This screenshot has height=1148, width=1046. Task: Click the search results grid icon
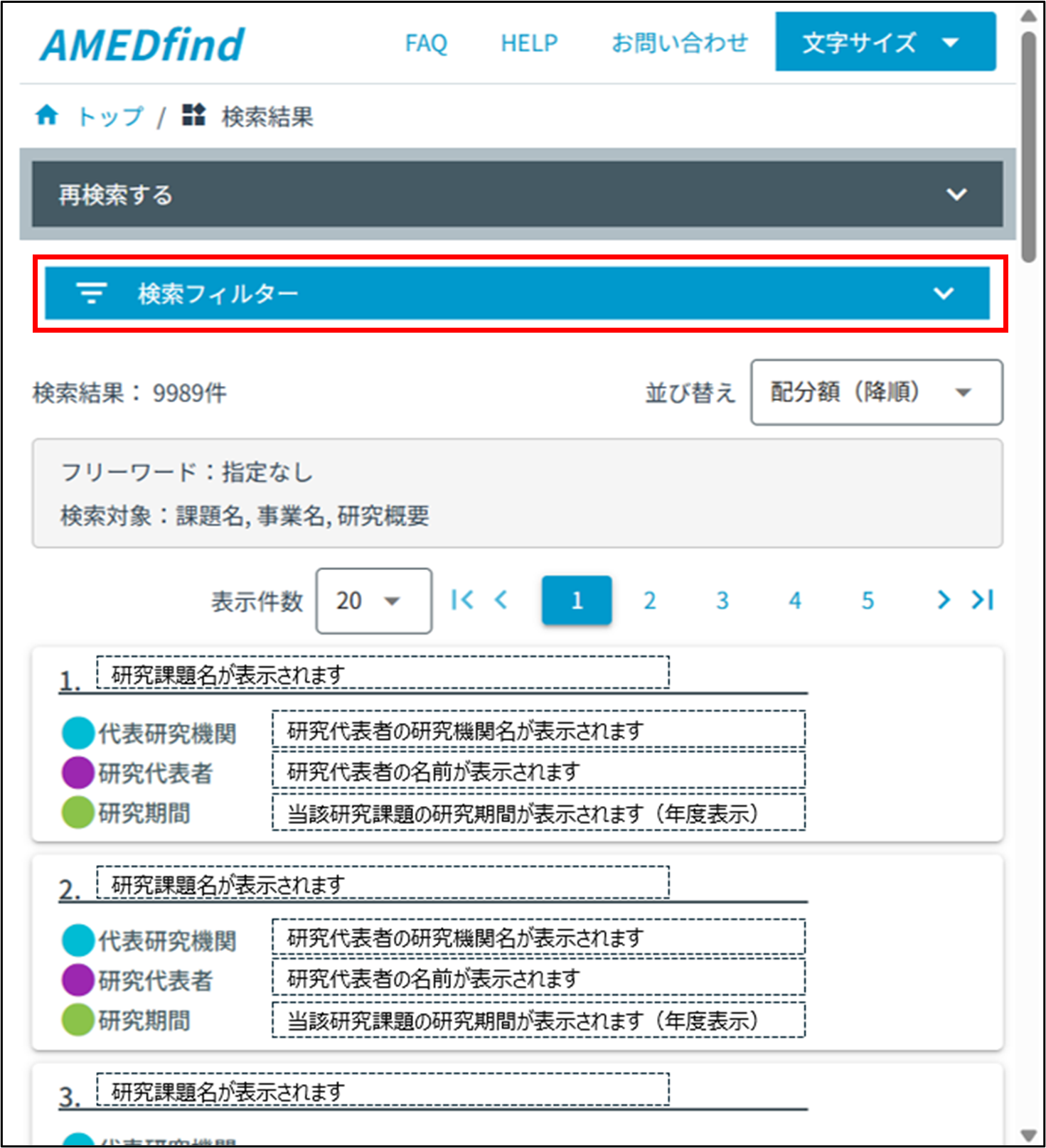tap(193, 115)
